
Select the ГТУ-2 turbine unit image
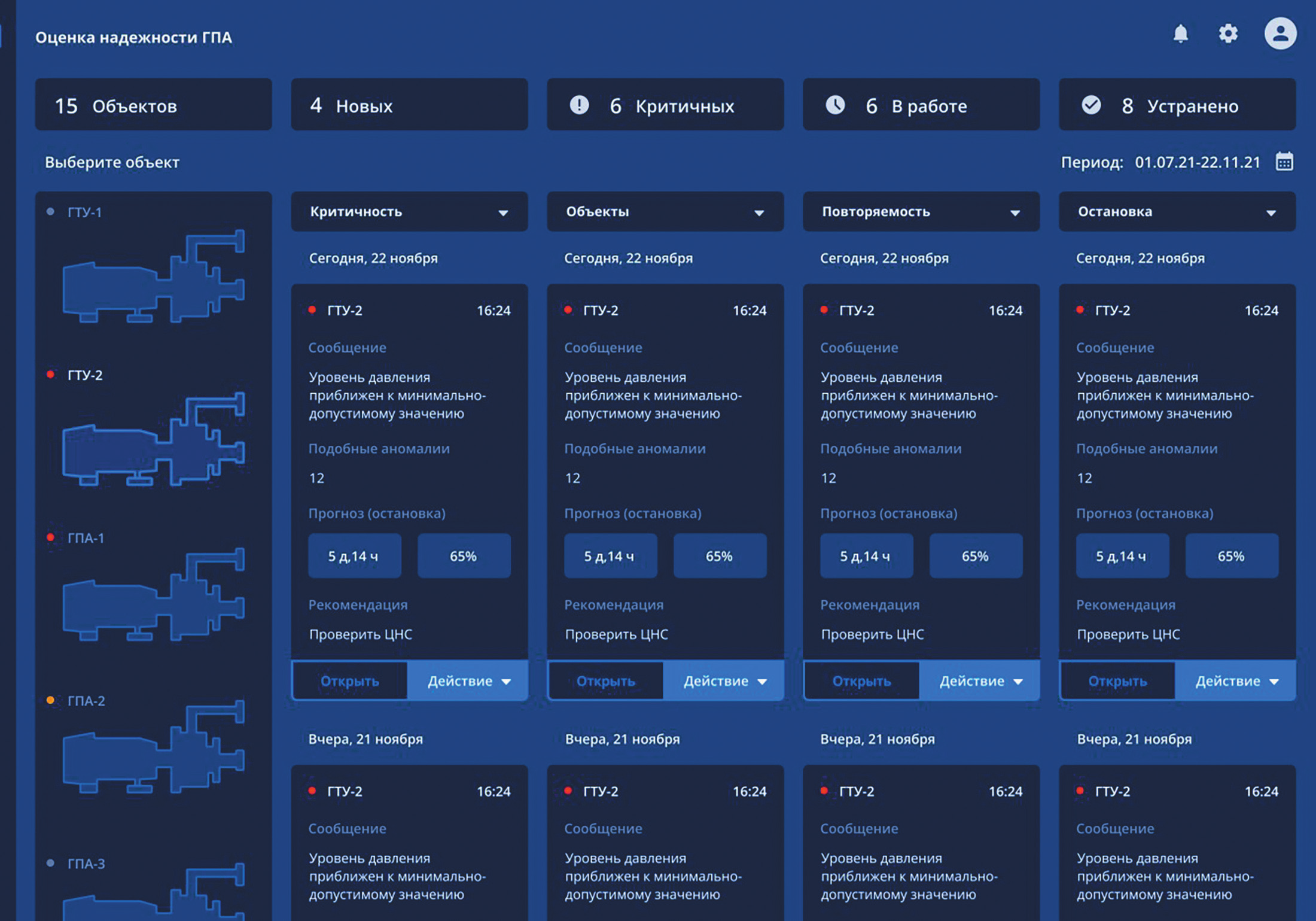154,439
